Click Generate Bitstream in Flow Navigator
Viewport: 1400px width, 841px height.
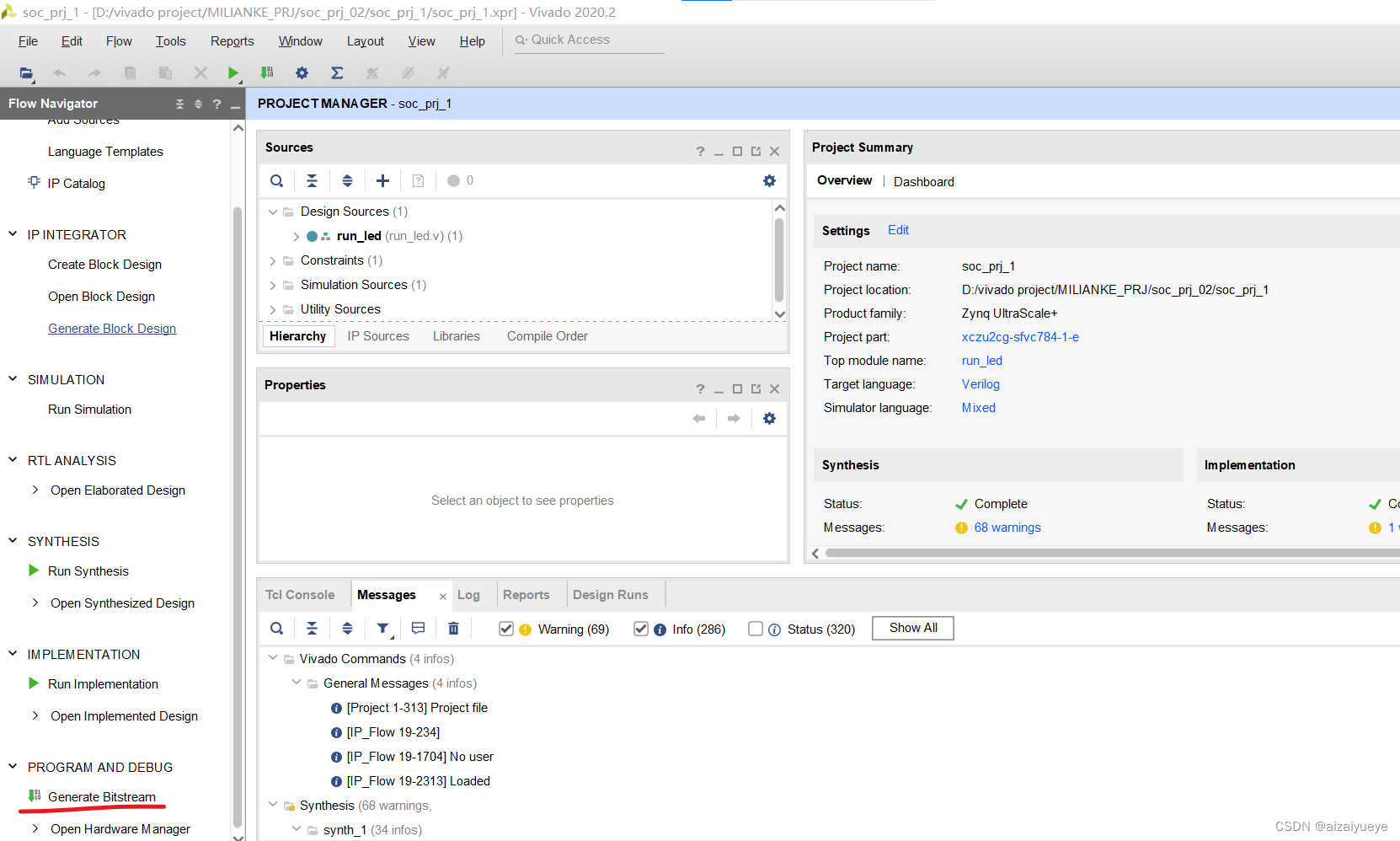(102, 797)
